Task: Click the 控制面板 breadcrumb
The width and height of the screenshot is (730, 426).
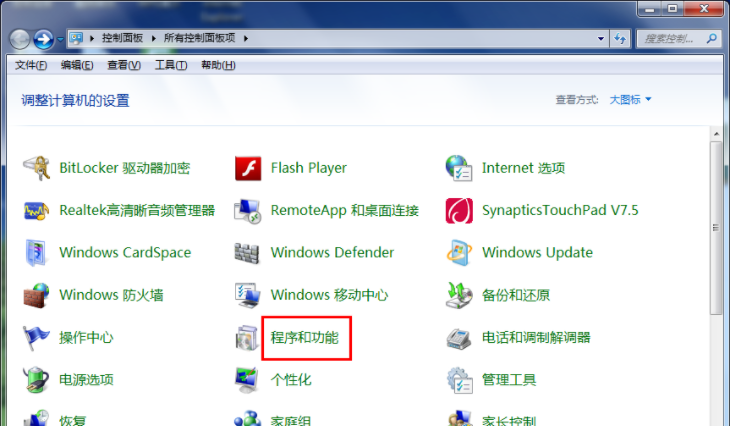Action: click(x=122, y=38)
